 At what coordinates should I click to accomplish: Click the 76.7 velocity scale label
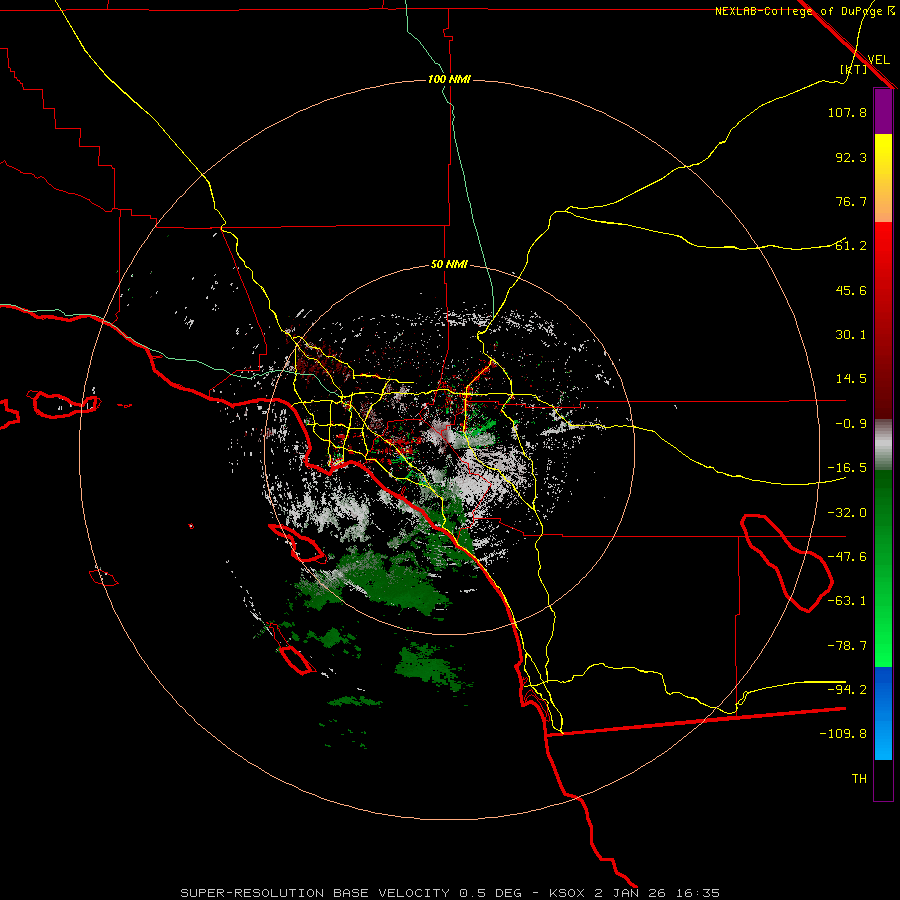(x=851, y=201)
